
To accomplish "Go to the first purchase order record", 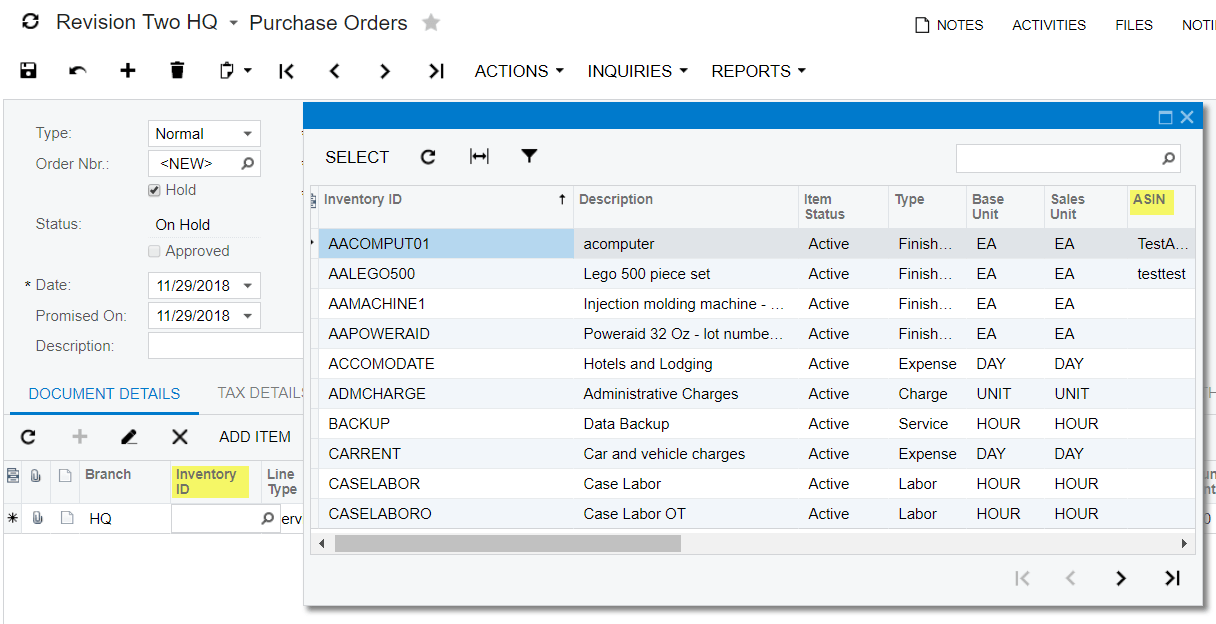I will 287,71.
